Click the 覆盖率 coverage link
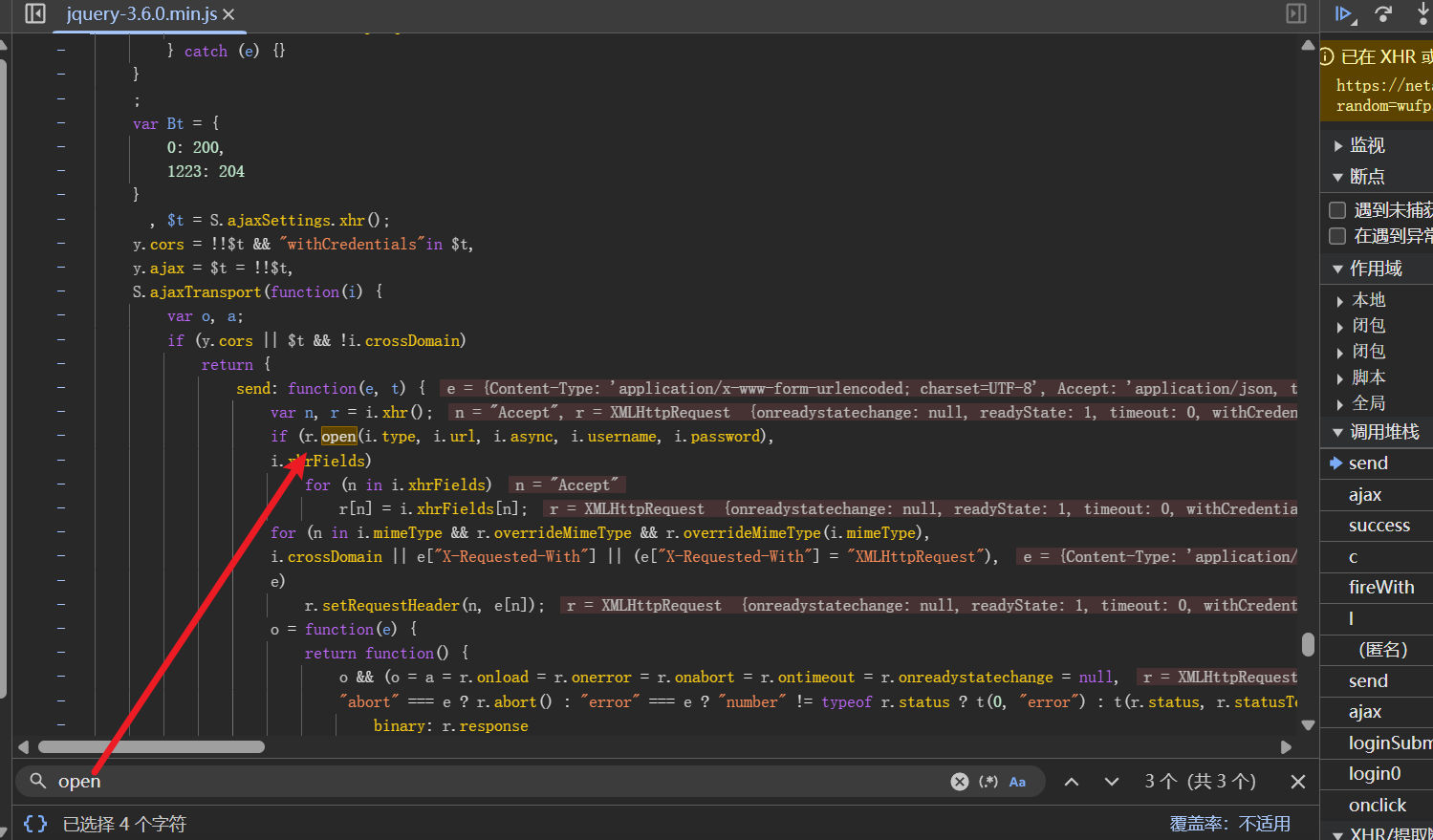 (1228, 824)
